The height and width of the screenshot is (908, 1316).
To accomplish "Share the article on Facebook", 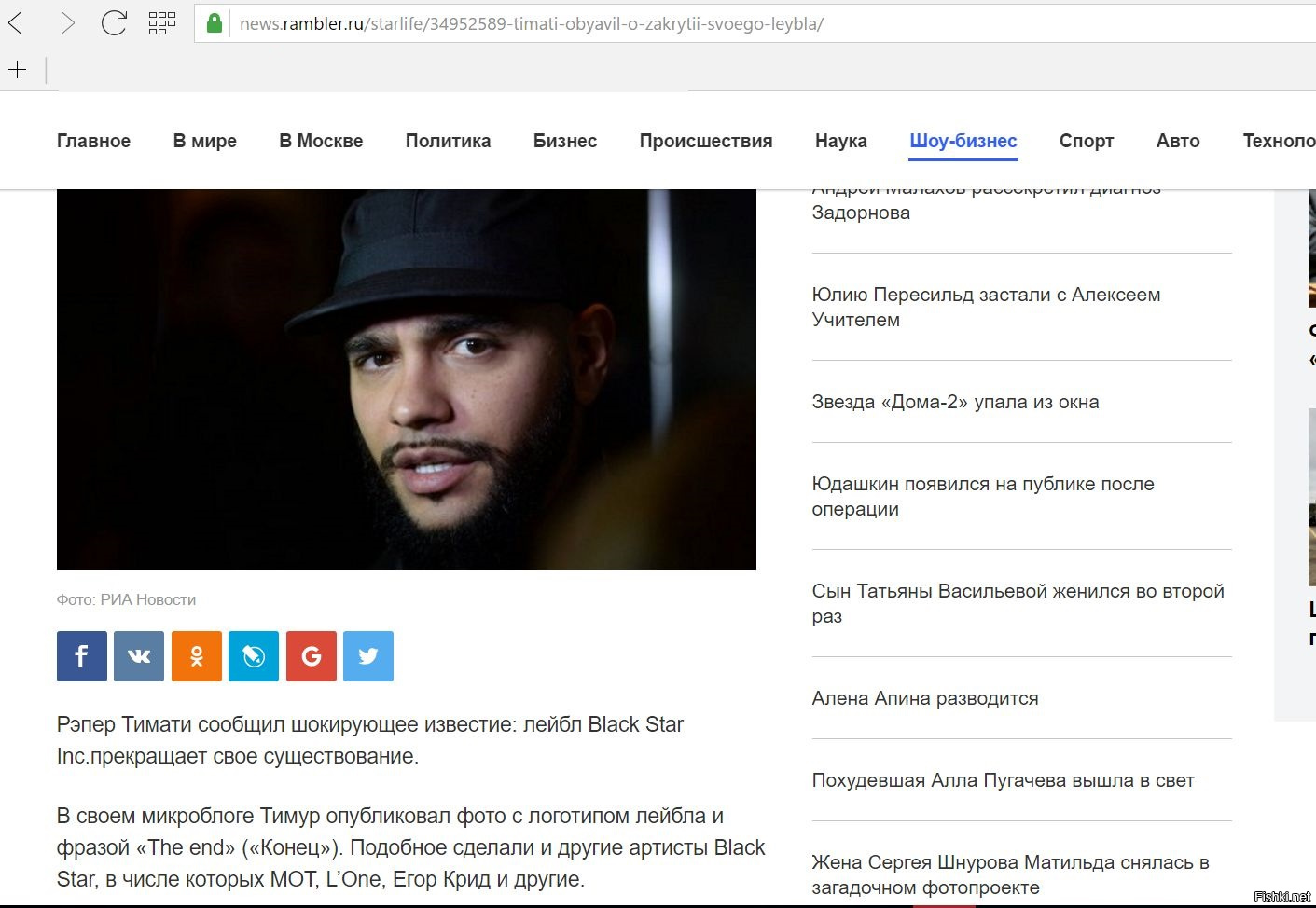I will pyautogui.click(x=82, y=656).
